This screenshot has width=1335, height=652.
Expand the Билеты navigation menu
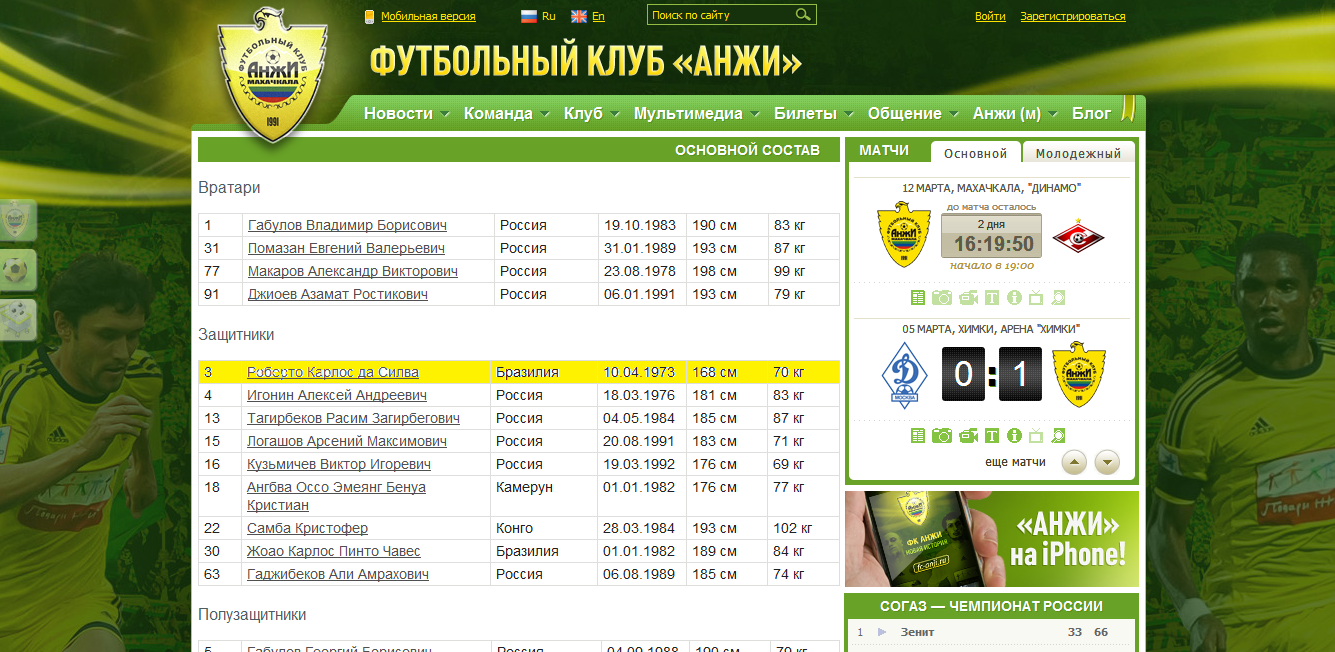pyautogui.click(x=814, y=113)
